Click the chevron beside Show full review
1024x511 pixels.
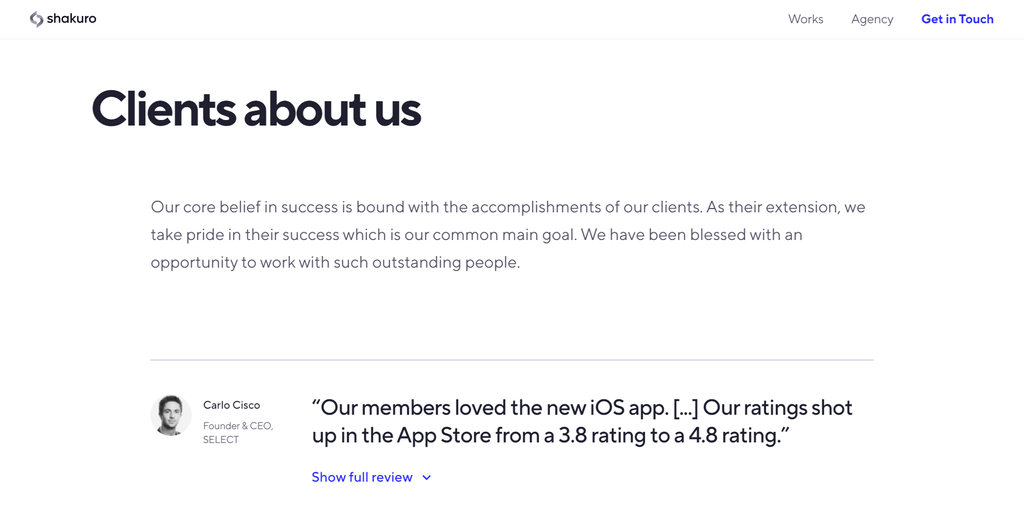[x=427, y=478]
